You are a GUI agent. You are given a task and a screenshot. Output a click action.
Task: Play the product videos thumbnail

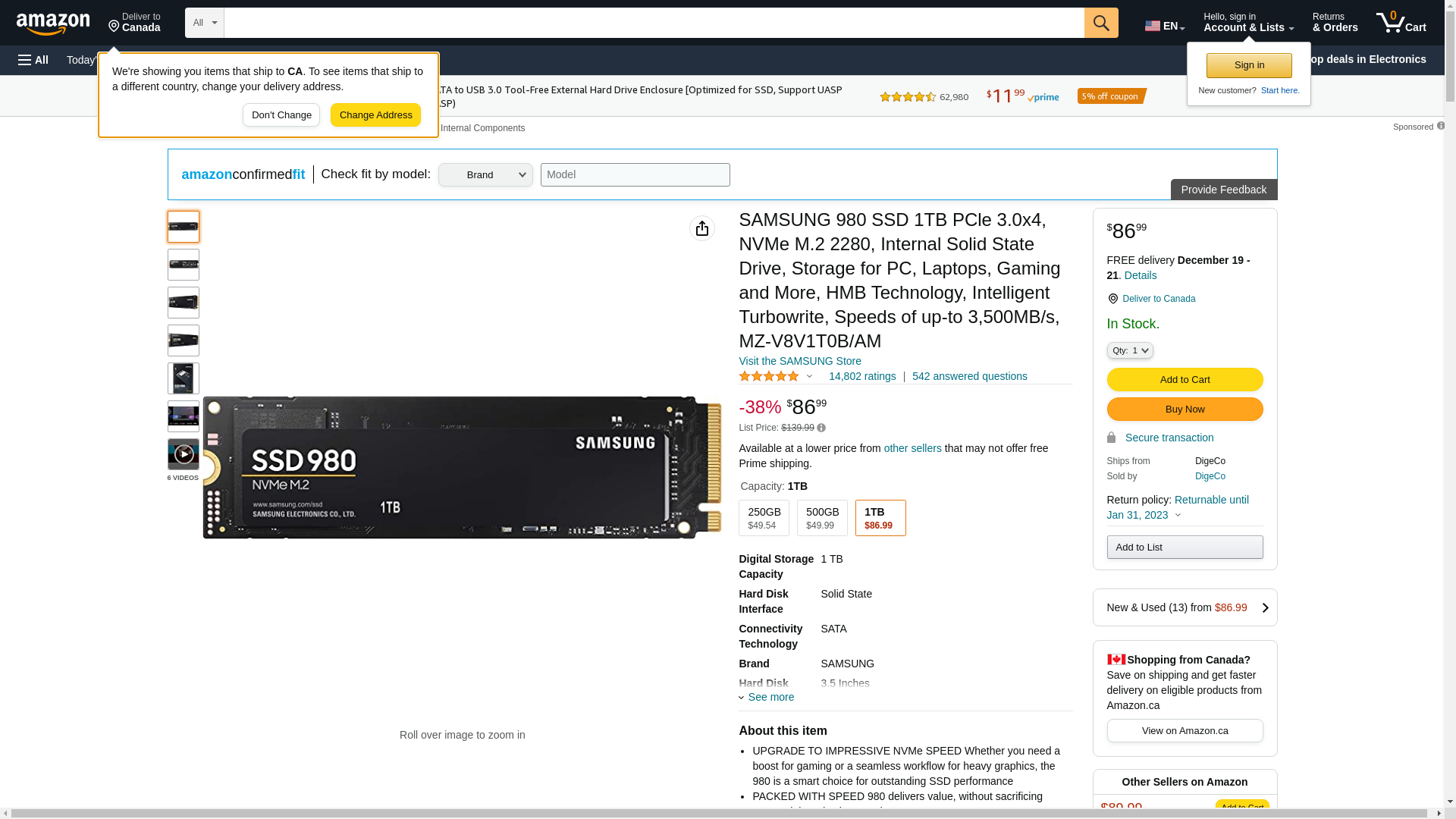tap(184, 454)
